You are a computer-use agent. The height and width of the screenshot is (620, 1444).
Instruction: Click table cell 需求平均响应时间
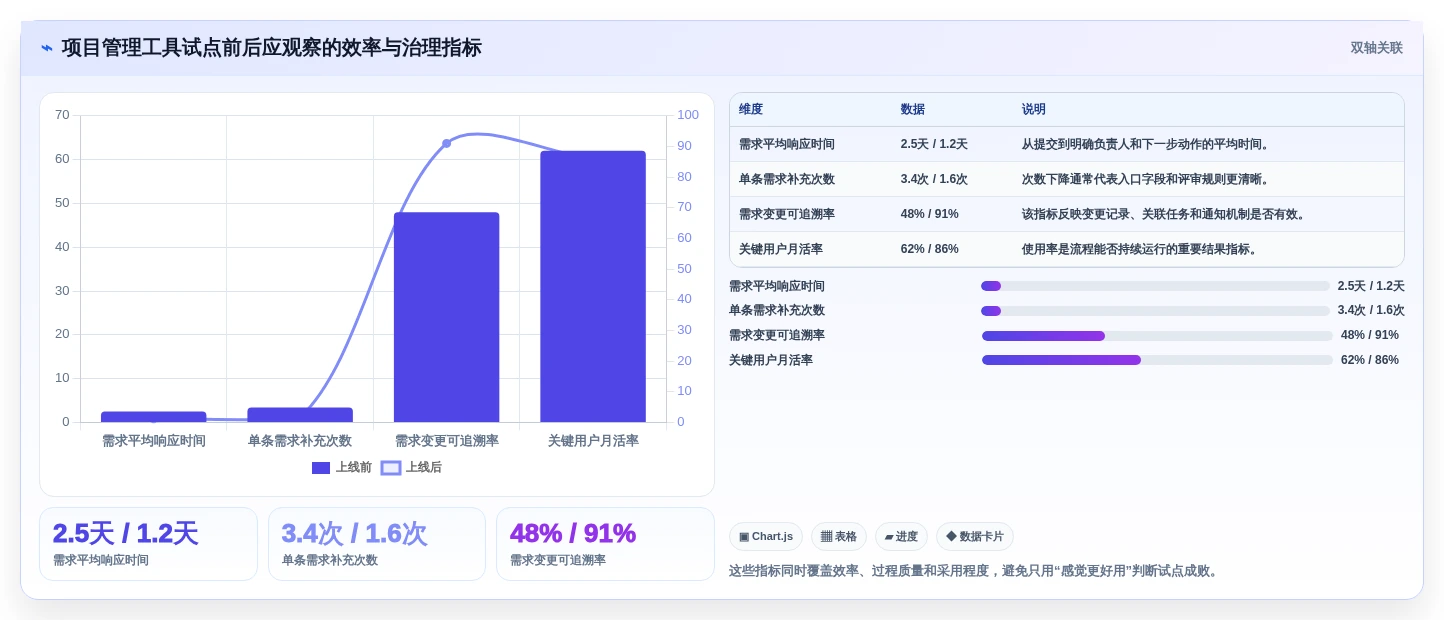tap(787, 144)
